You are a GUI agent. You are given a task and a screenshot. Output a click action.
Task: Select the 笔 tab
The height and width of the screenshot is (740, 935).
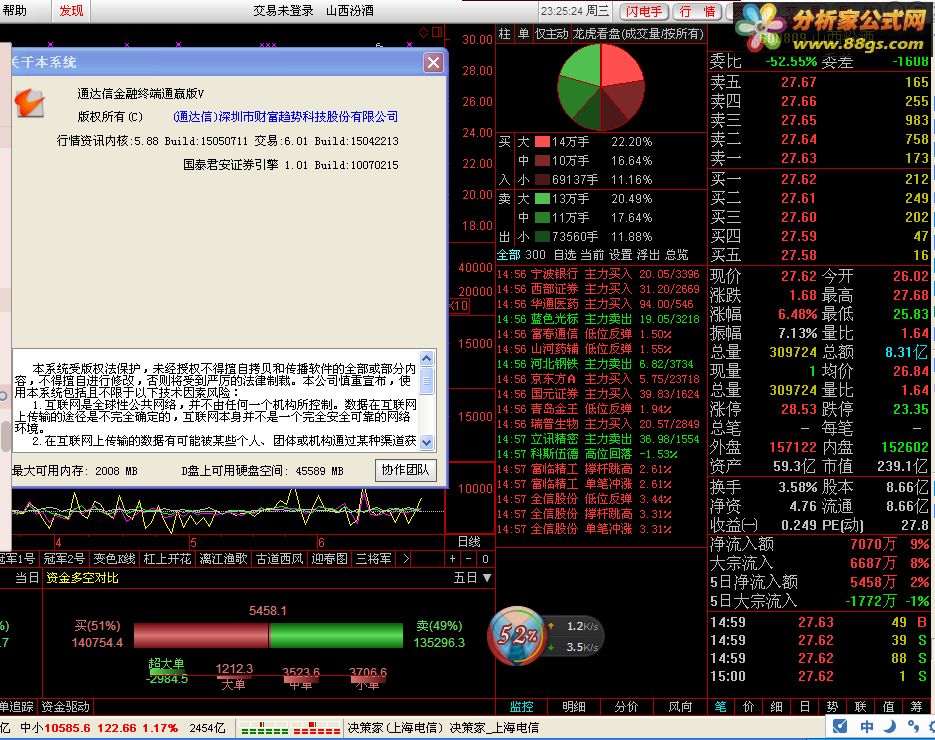[x=720, y=707]
